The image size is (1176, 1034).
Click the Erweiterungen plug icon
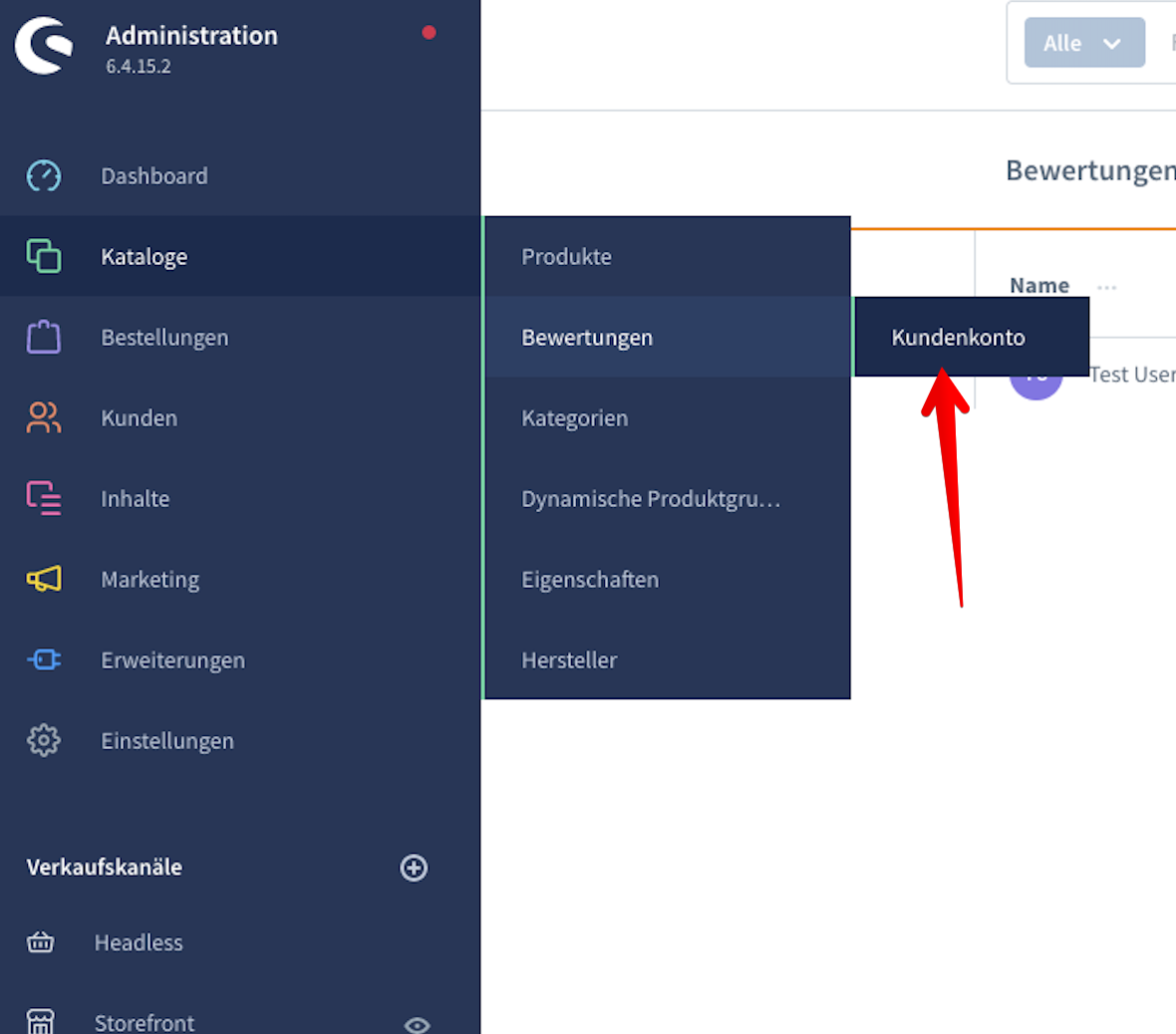point(44,659)
